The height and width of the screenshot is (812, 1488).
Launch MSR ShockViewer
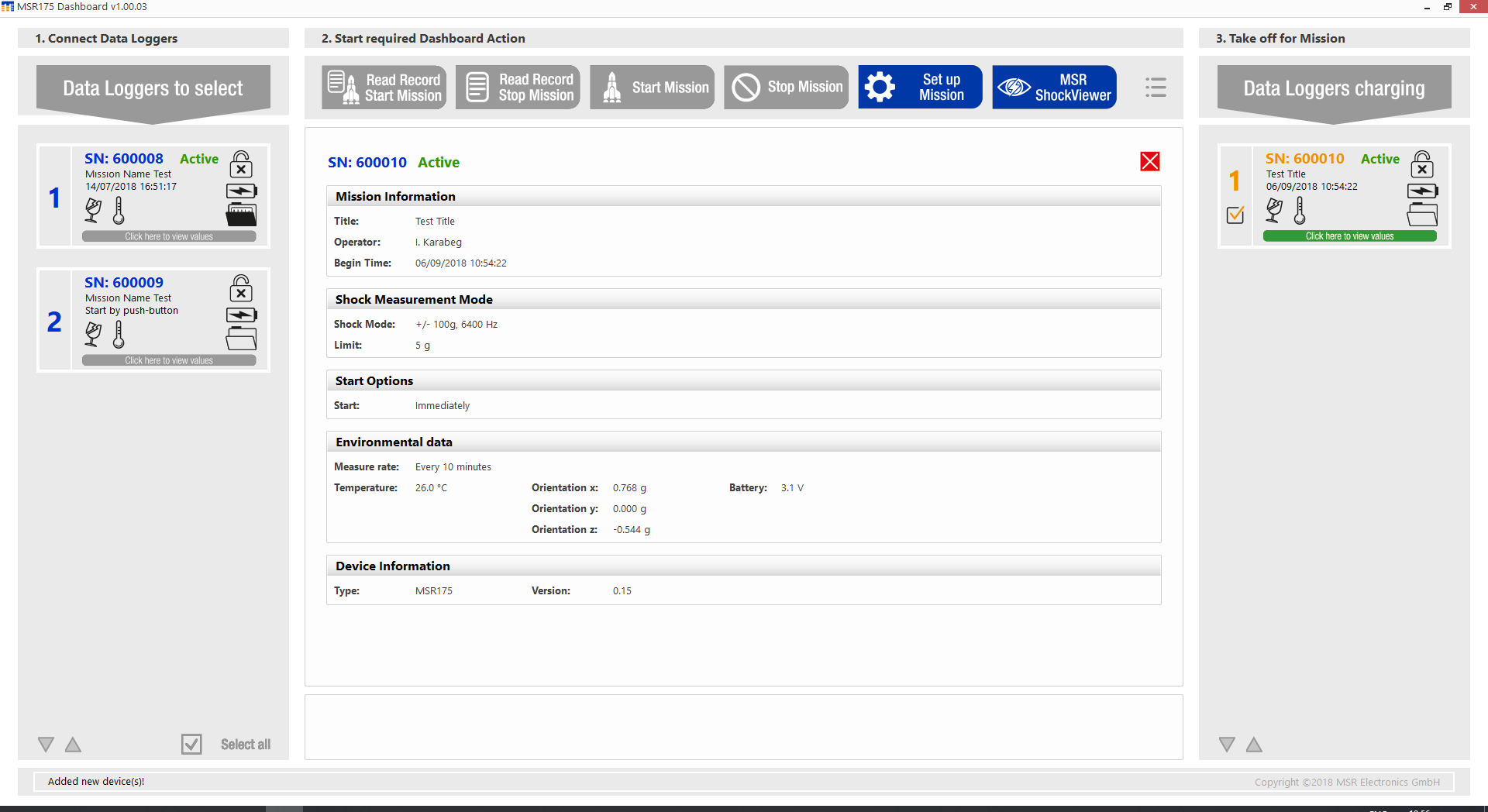coord(1054,87)
